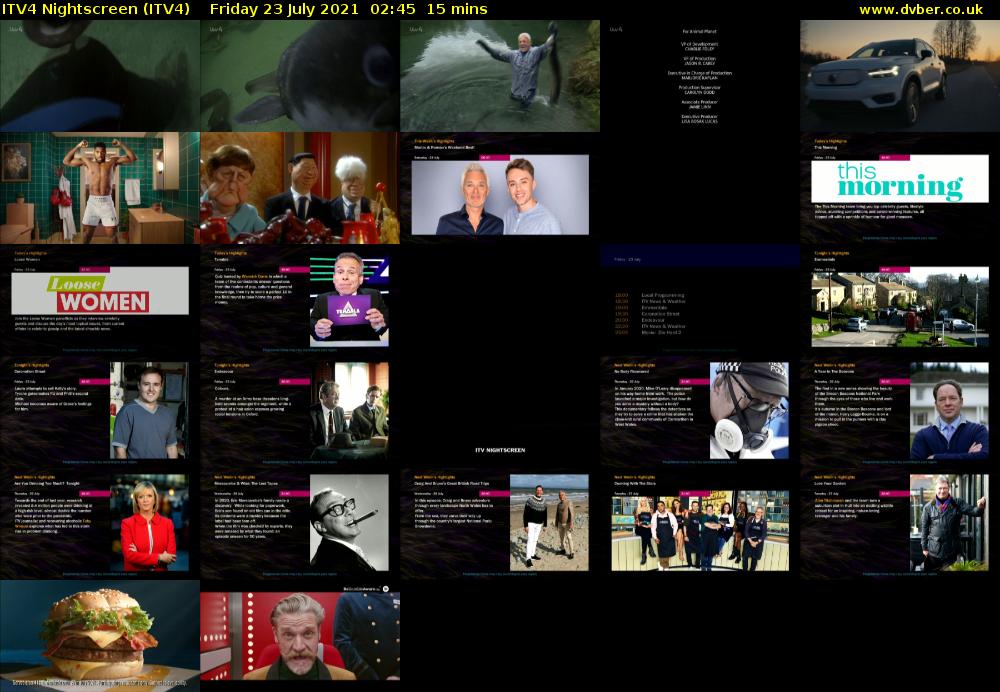This screenshot has width=1000, height=692.
Task: Open the www.dvber.co.uk link
Action: point(921,10)
